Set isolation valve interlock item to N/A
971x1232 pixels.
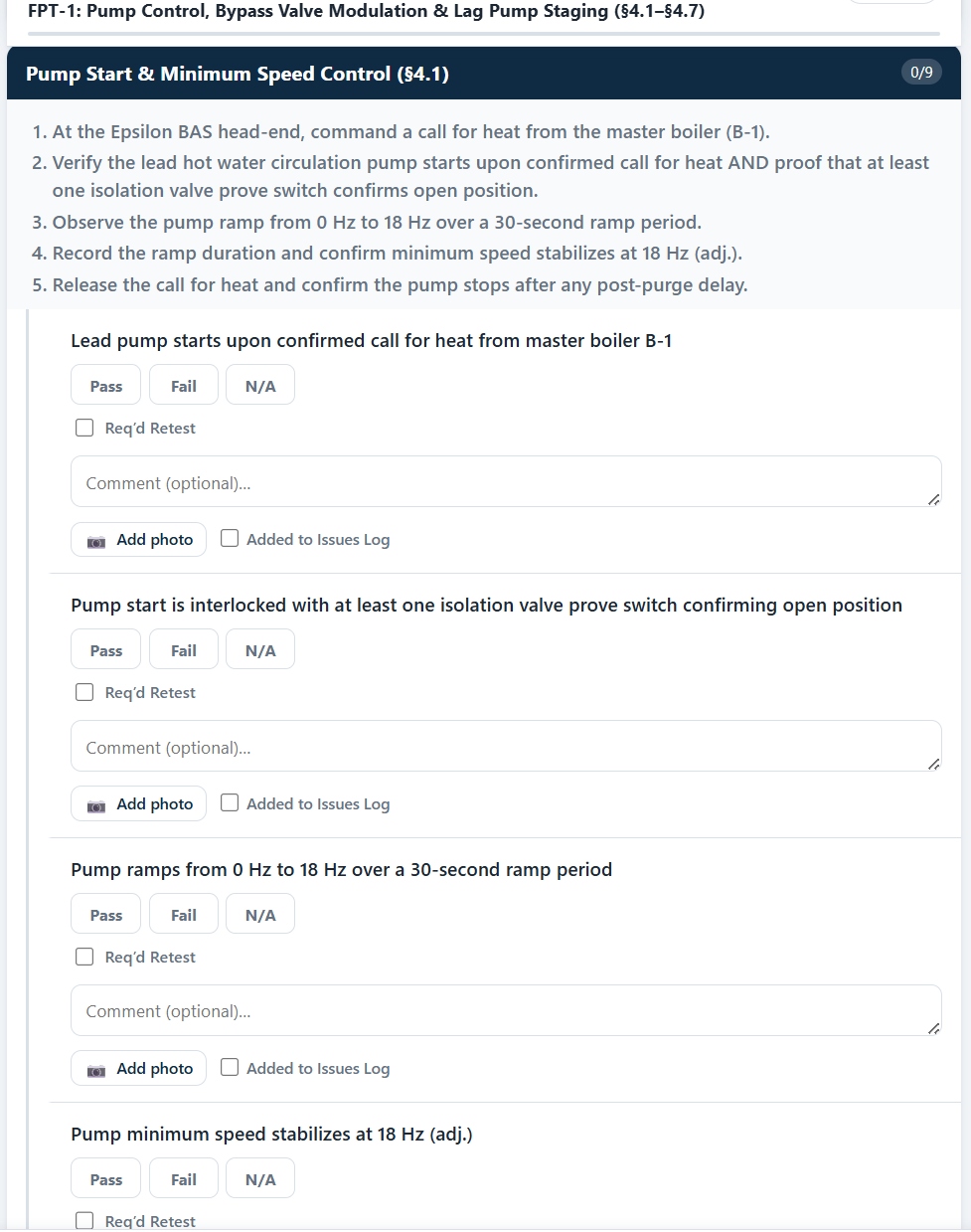coord(260,650)
